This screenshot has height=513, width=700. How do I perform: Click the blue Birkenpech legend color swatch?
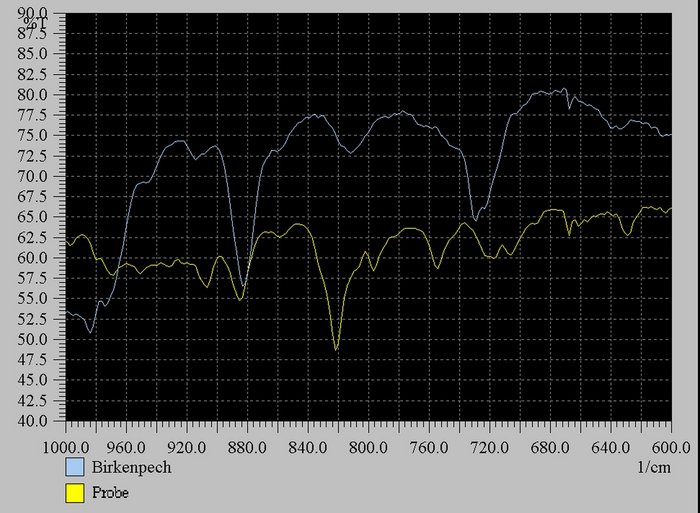(74, 467)
